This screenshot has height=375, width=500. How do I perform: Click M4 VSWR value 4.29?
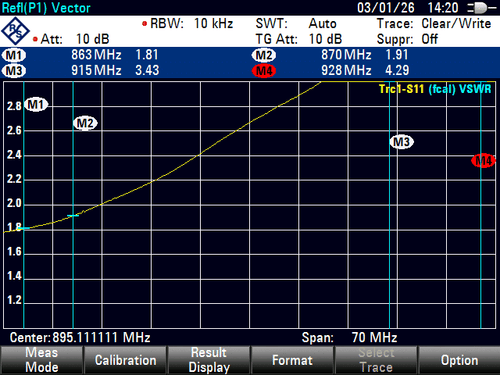click(x=397, y=71)
